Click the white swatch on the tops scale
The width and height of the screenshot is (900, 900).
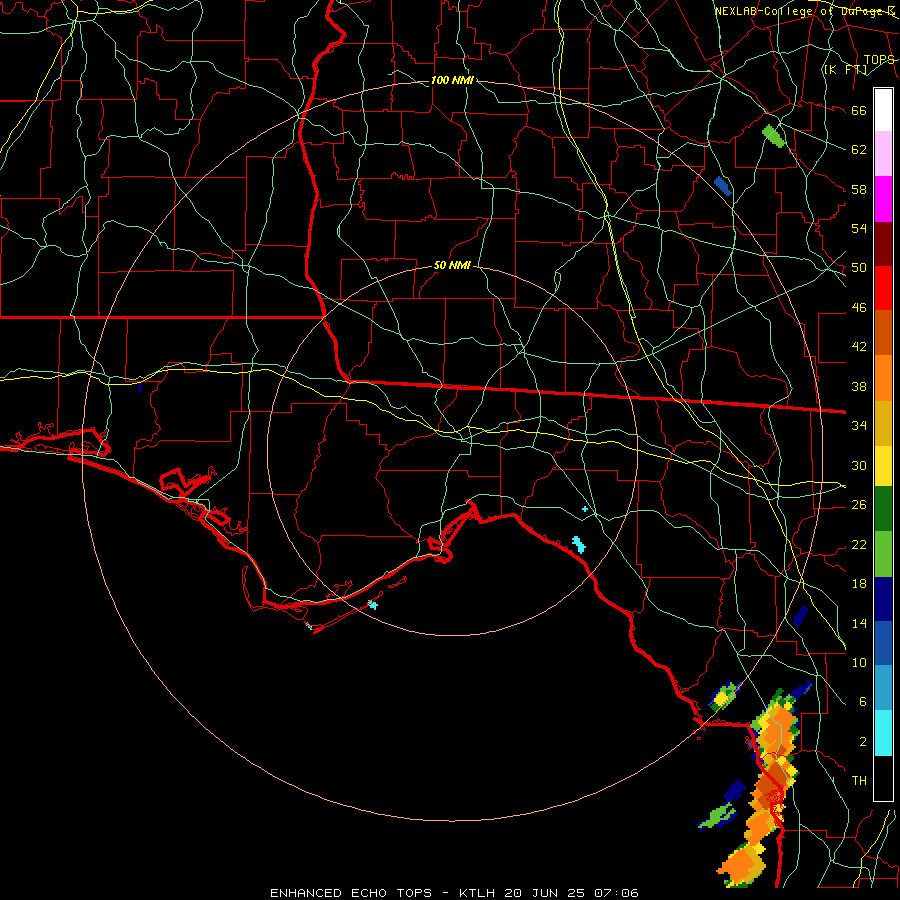pos(883,110)
